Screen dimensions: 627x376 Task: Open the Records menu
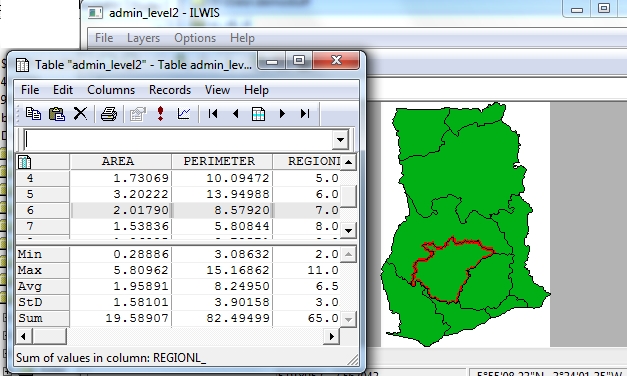[x=170, y=90]
